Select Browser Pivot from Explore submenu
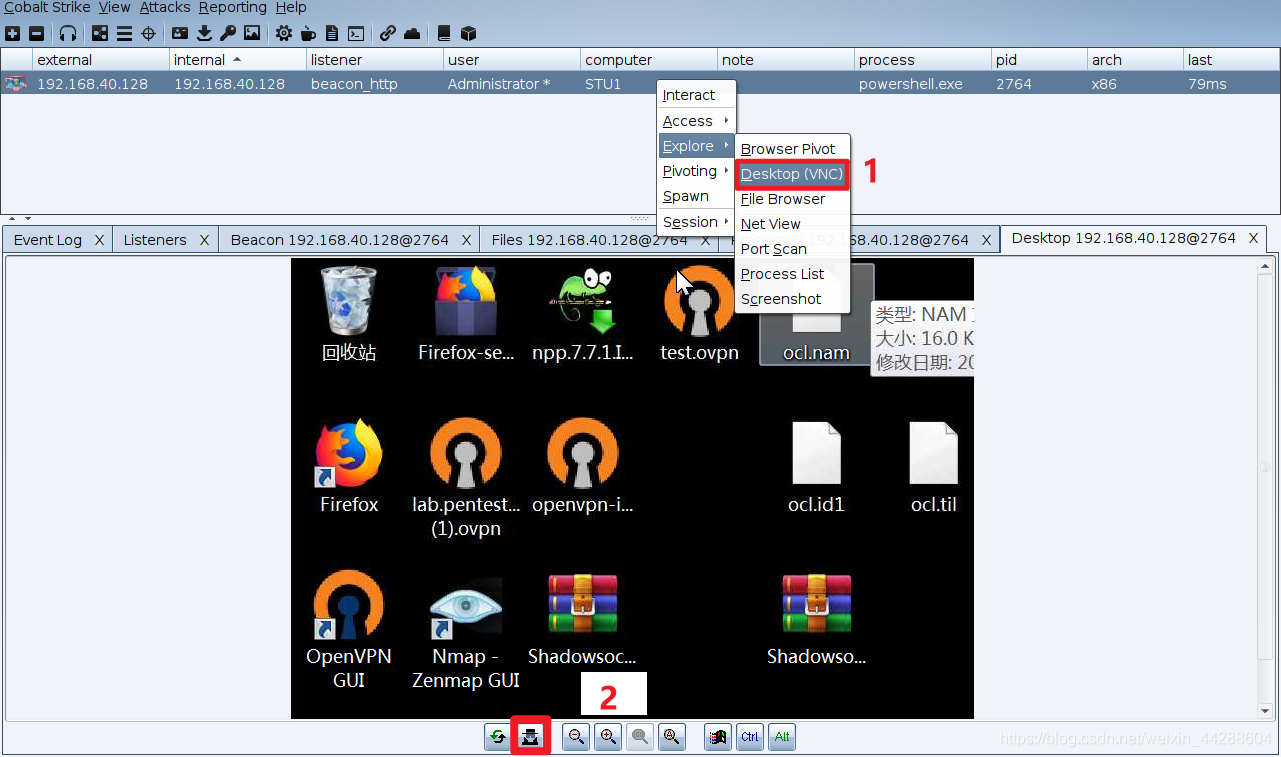1281x757 pixels. (792, 149)
